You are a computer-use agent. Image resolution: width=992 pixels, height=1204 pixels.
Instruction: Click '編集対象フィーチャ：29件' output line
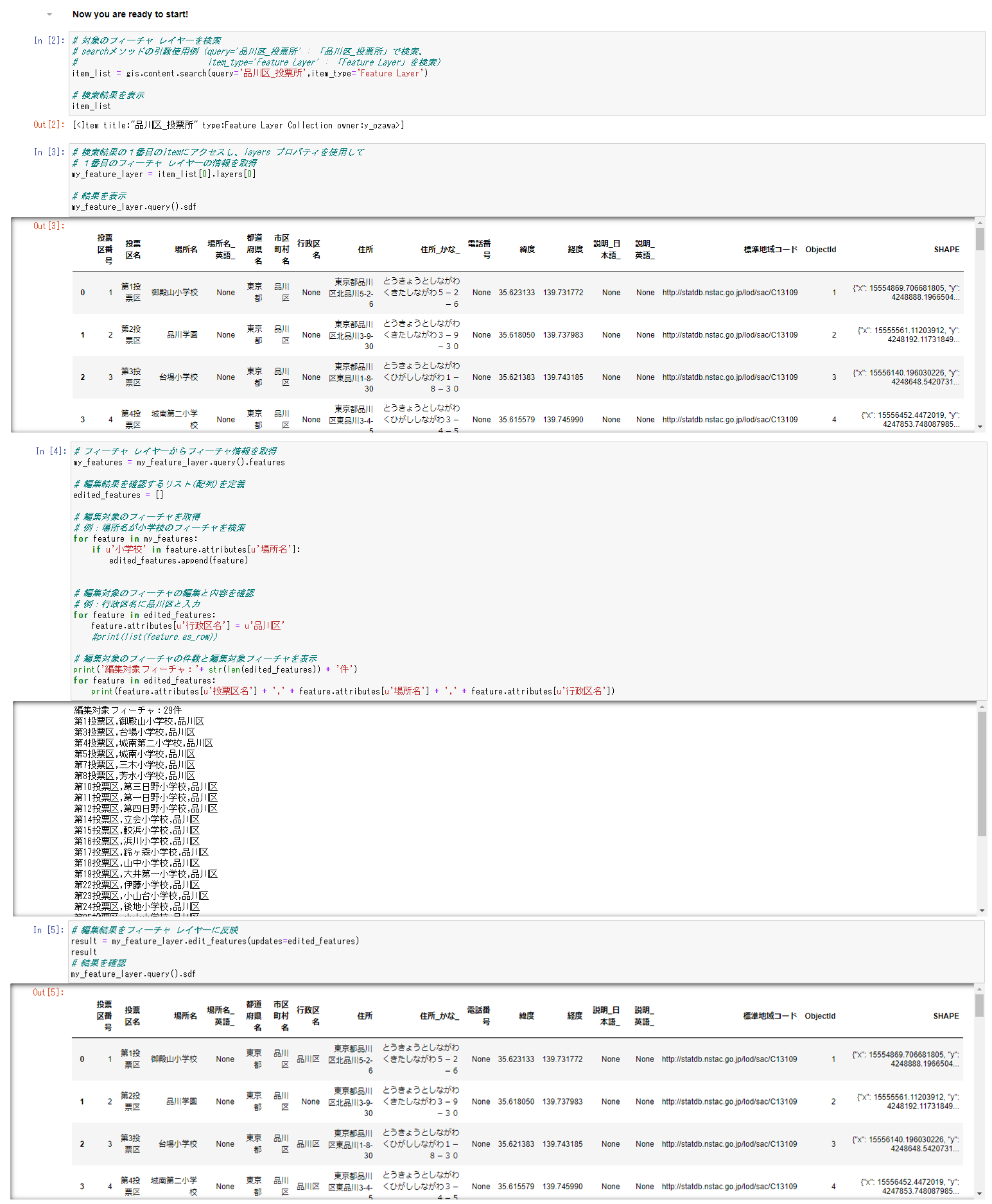point(128,710)
